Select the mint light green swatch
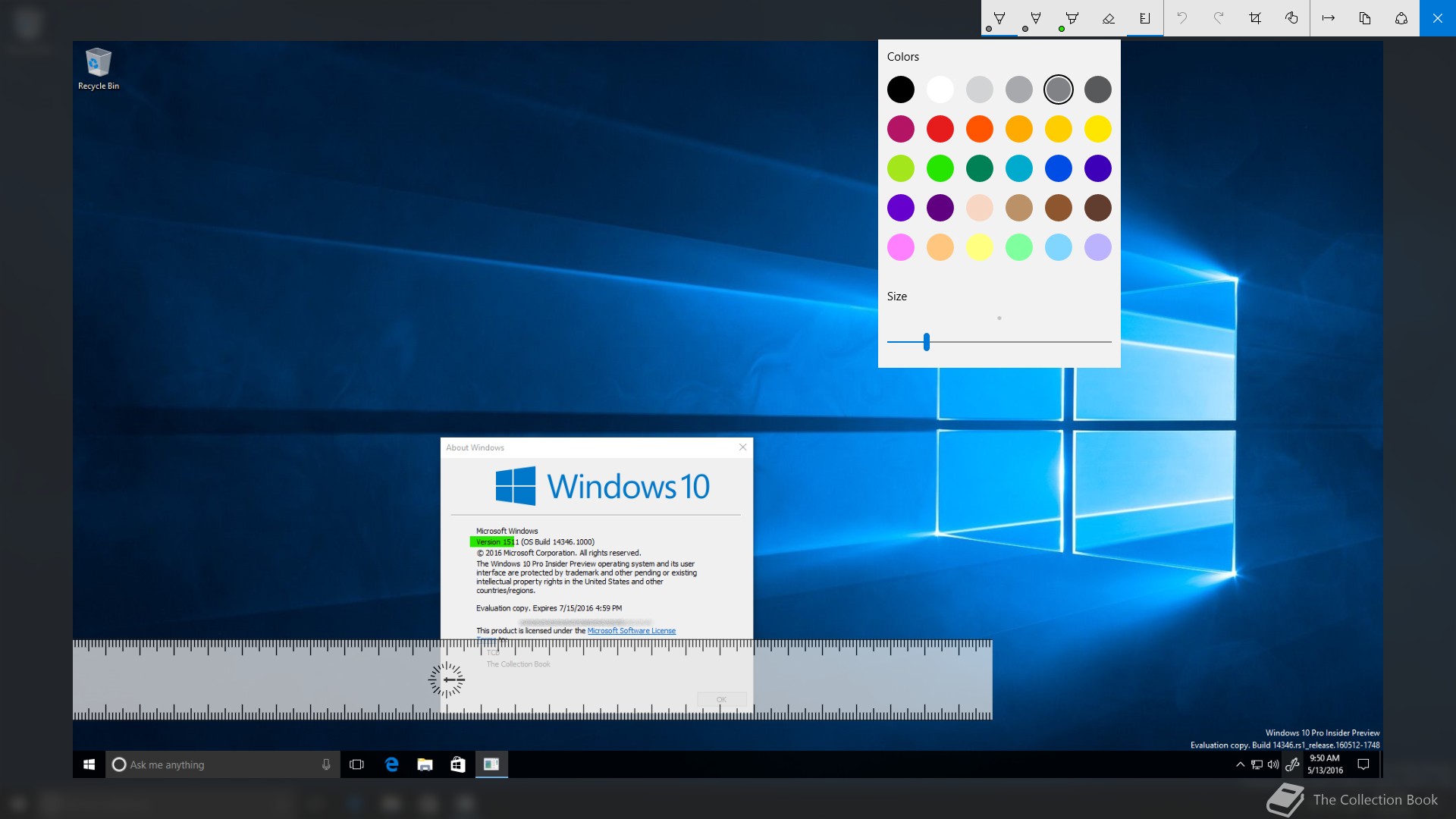Viewport: 1456px width, 819px height. 1019,247
